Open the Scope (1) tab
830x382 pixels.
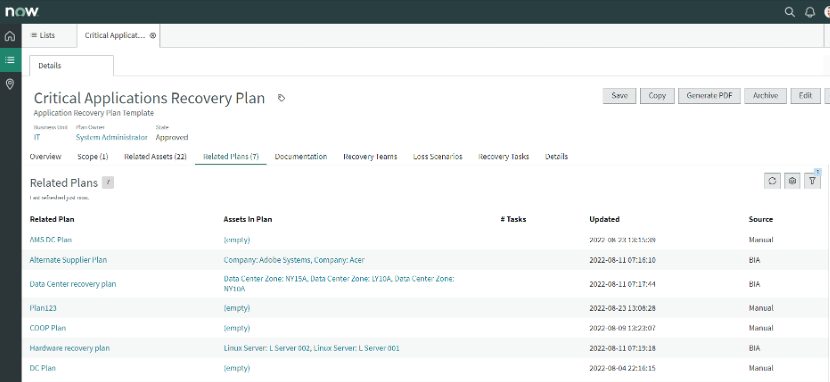pyautogui.click(x=93, y=157)
